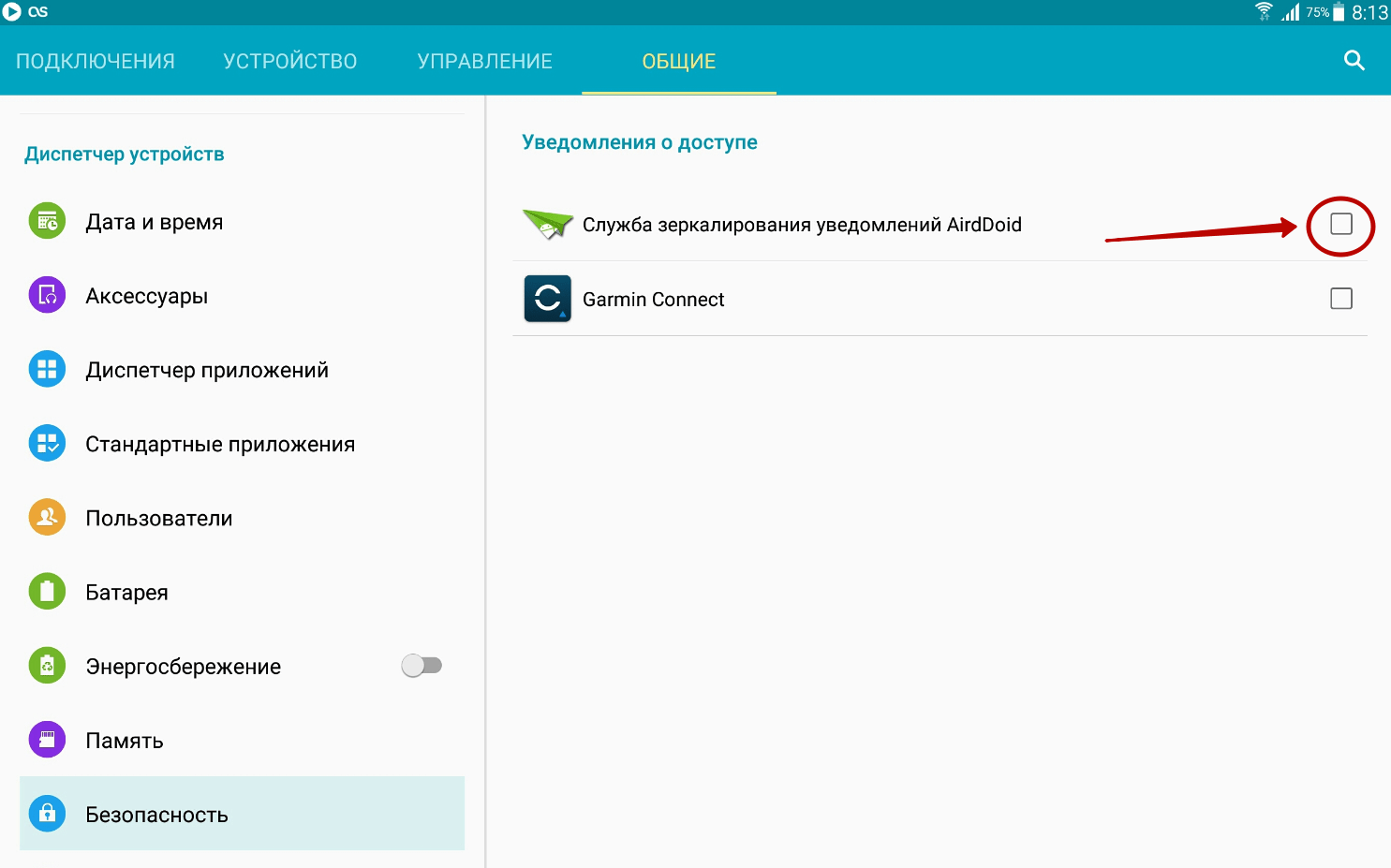Tap the Default applications icon

click(47, 444)
